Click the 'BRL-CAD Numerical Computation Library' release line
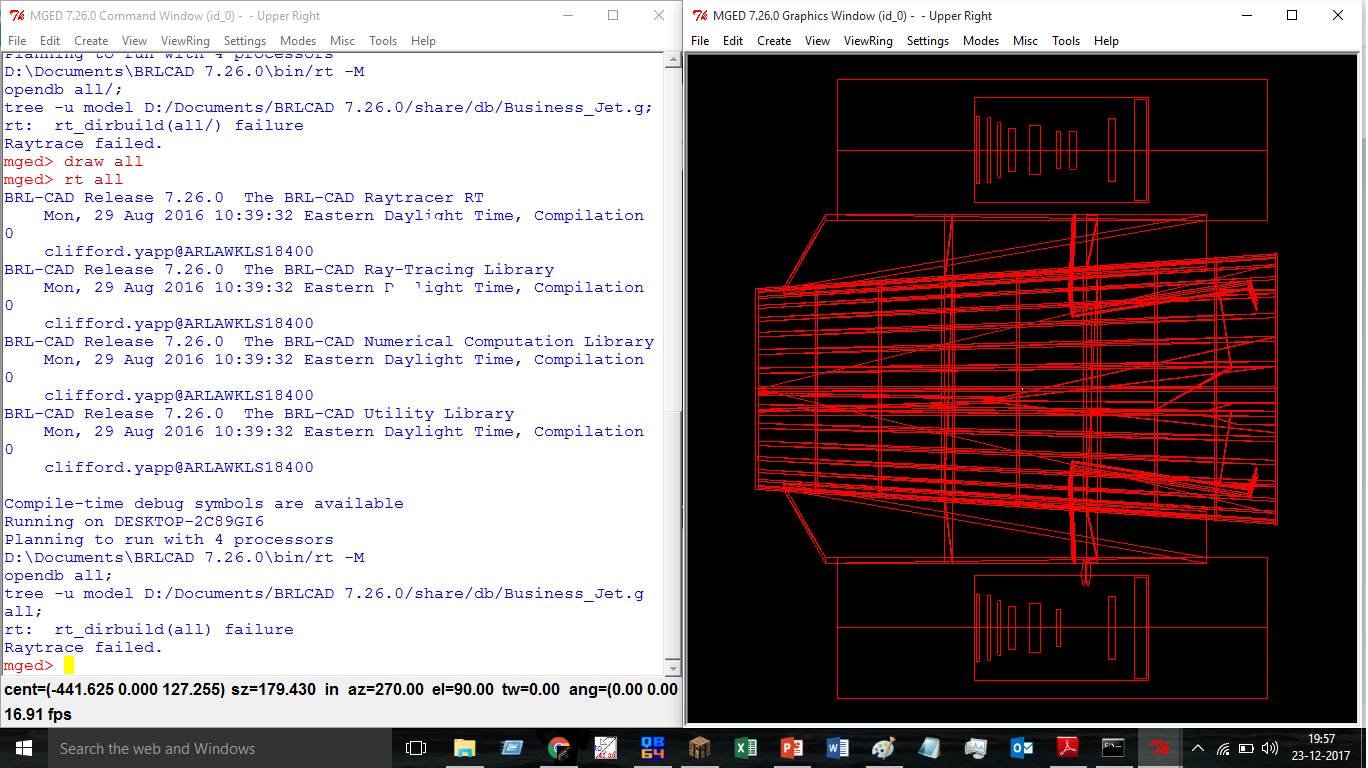 click(329, 342)
